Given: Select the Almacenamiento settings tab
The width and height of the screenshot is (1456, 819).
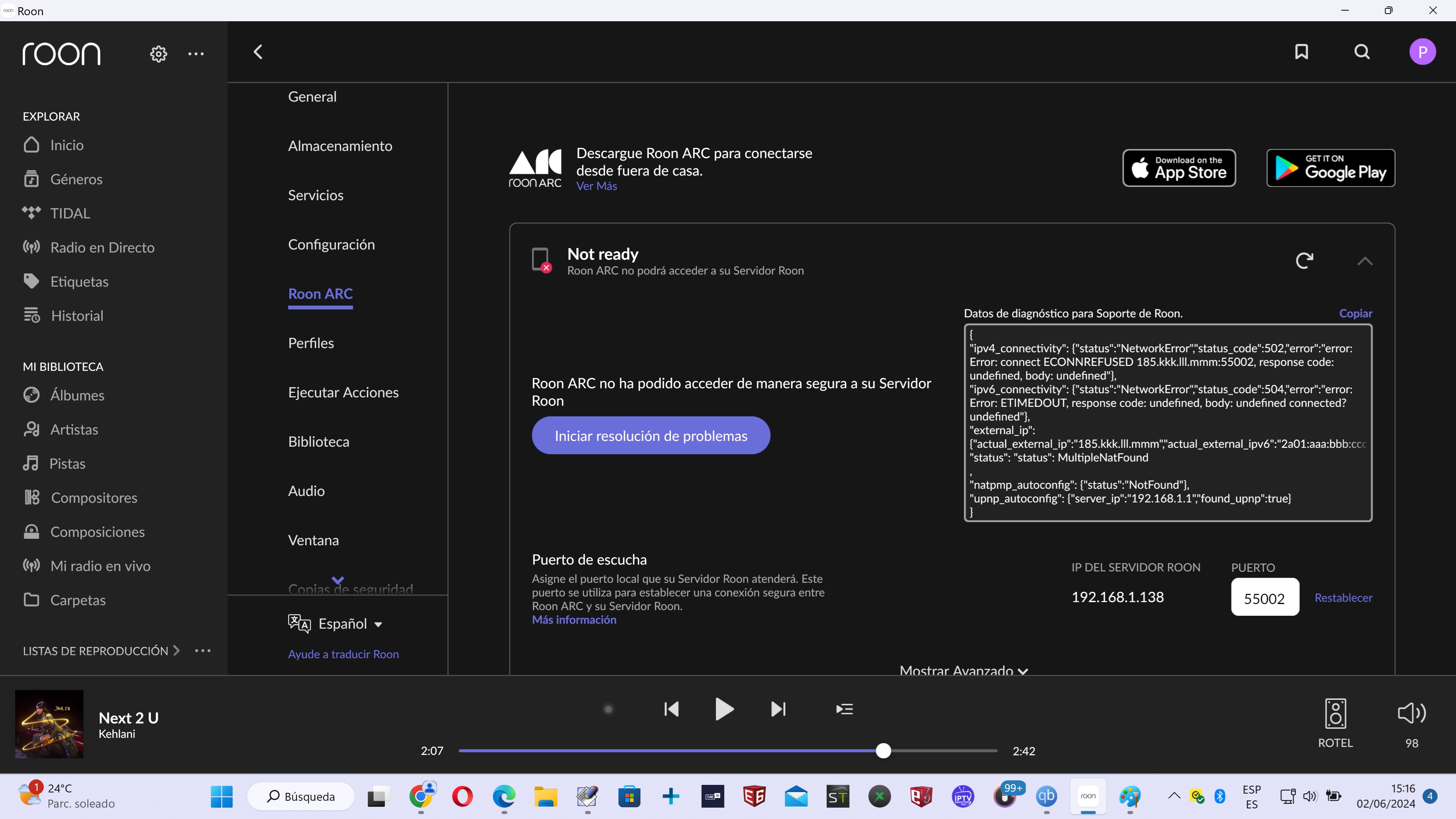Looking at the screenshot, I should click(340, 146).
